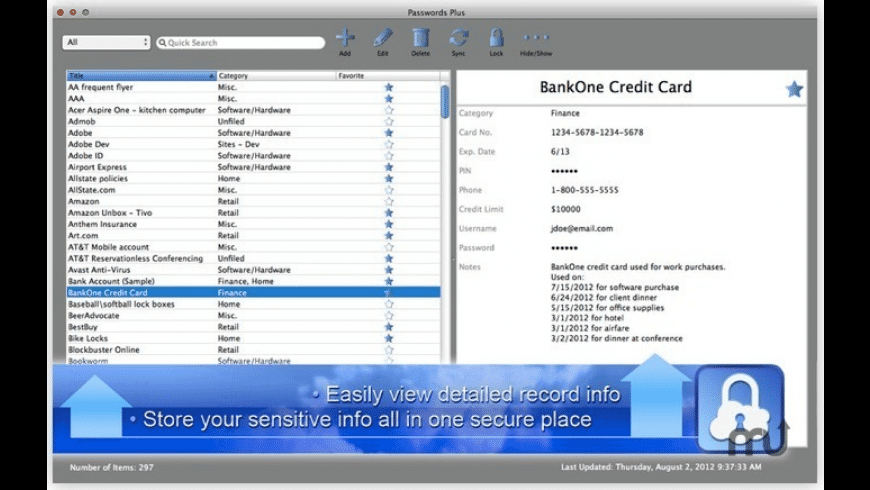Click the Add record toolbar icon
Screen dimensions: 870x490
click(x=345, y=38)
